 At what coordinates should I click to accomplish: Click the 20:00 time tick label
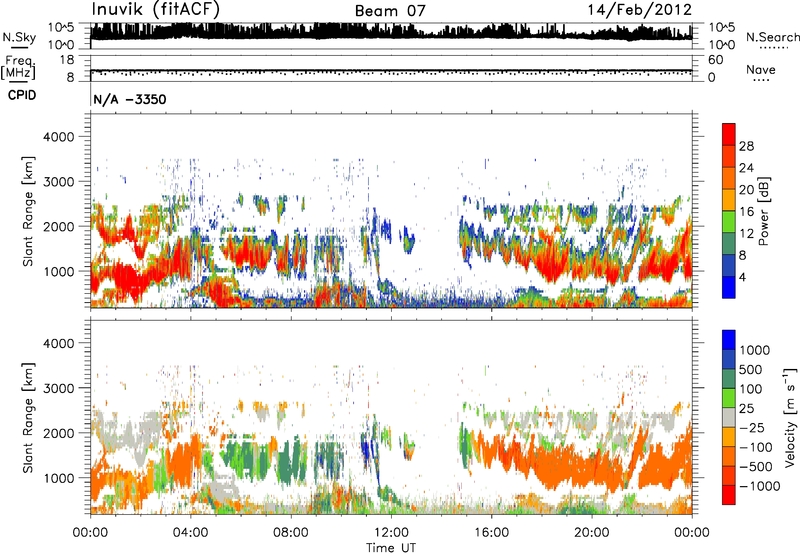point(592,533)
